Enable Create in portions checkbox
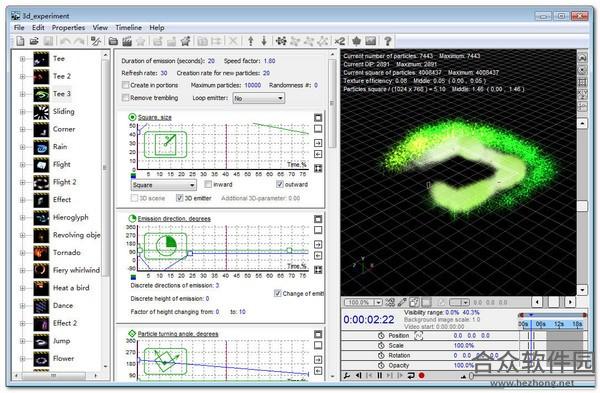The width and height of the screenshot is (600, 393). tap(125, 85)
